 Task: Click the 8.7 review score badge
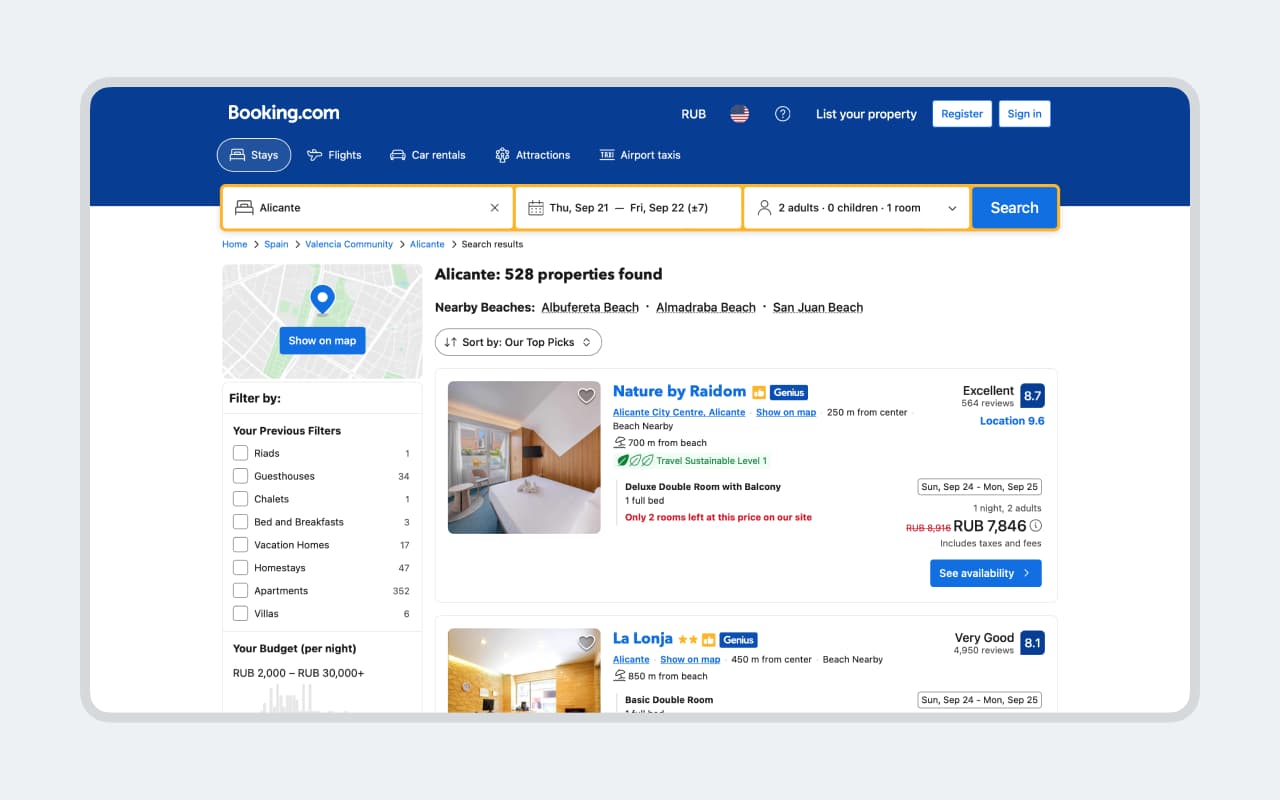pos(1032,395)
